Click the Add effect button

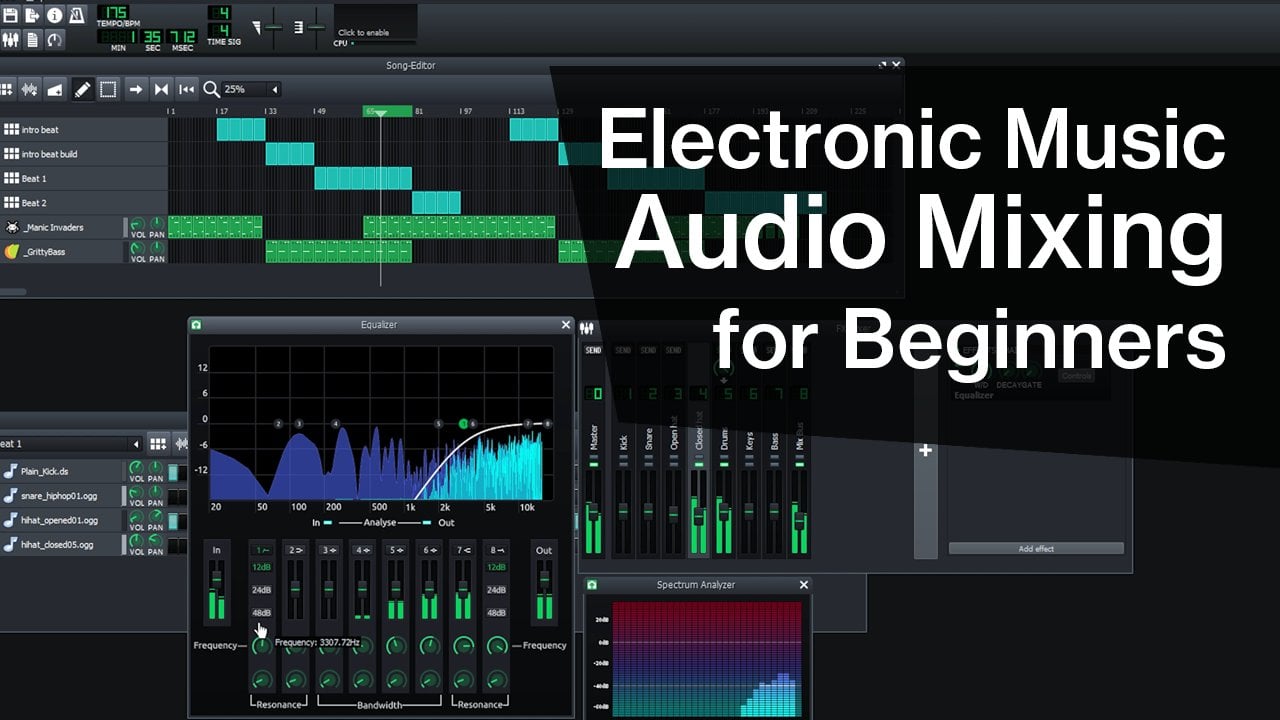1036,548
